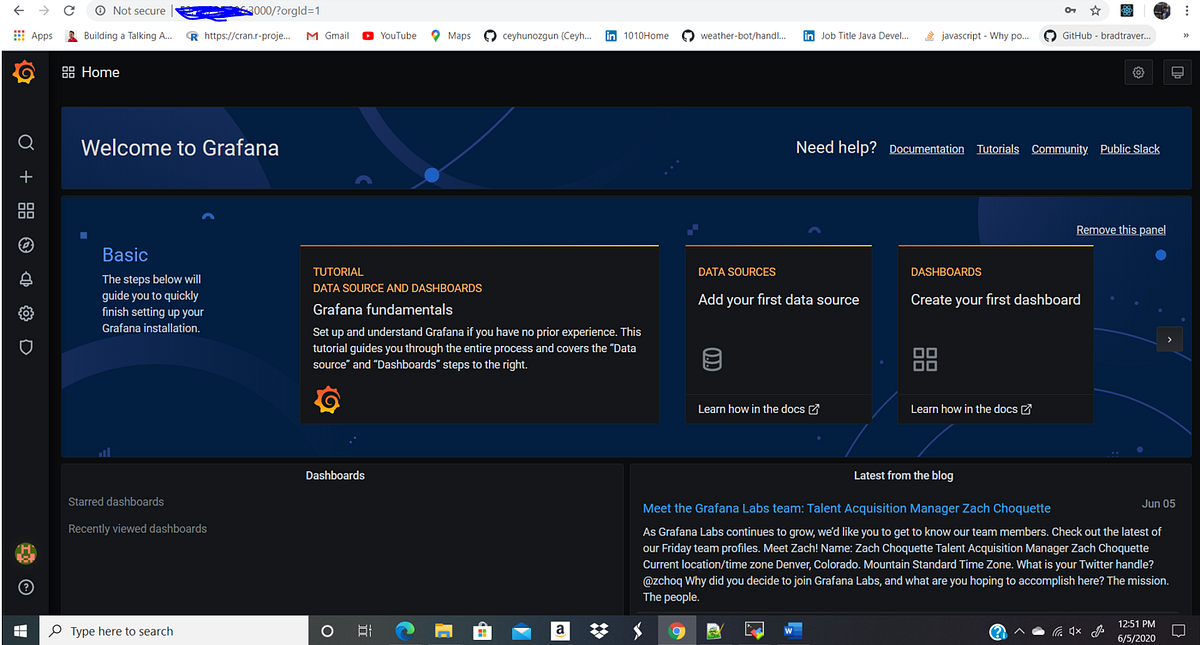Click Remove this panel link
Image resolution: width=1200 pixels, height=645 pixels.
pos(1120,229)
